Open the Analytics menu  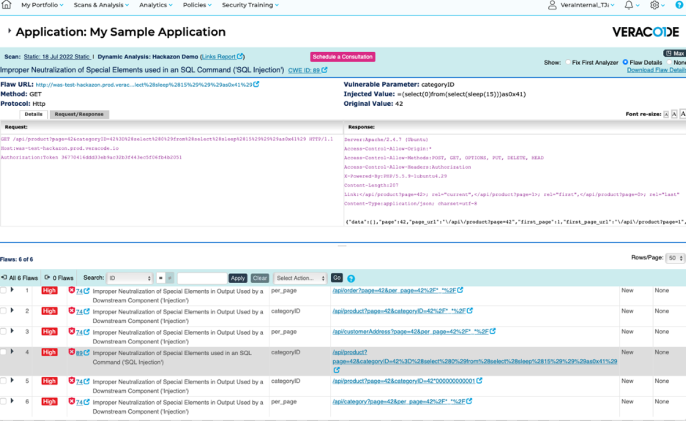point(156,5)
